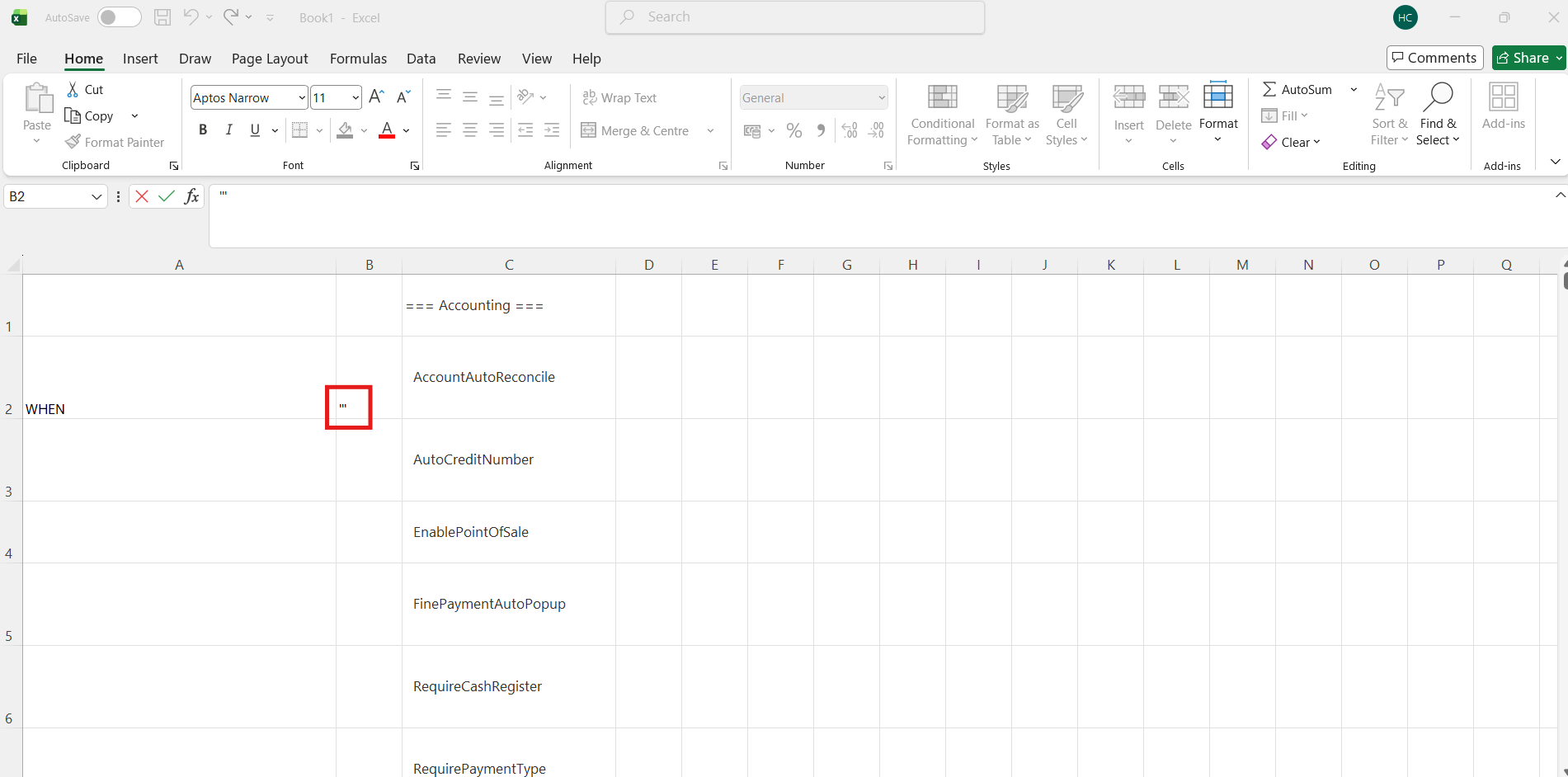Apply the red font colour swatch
Viewport: 1568px width, 777px height.
point(386,130)
